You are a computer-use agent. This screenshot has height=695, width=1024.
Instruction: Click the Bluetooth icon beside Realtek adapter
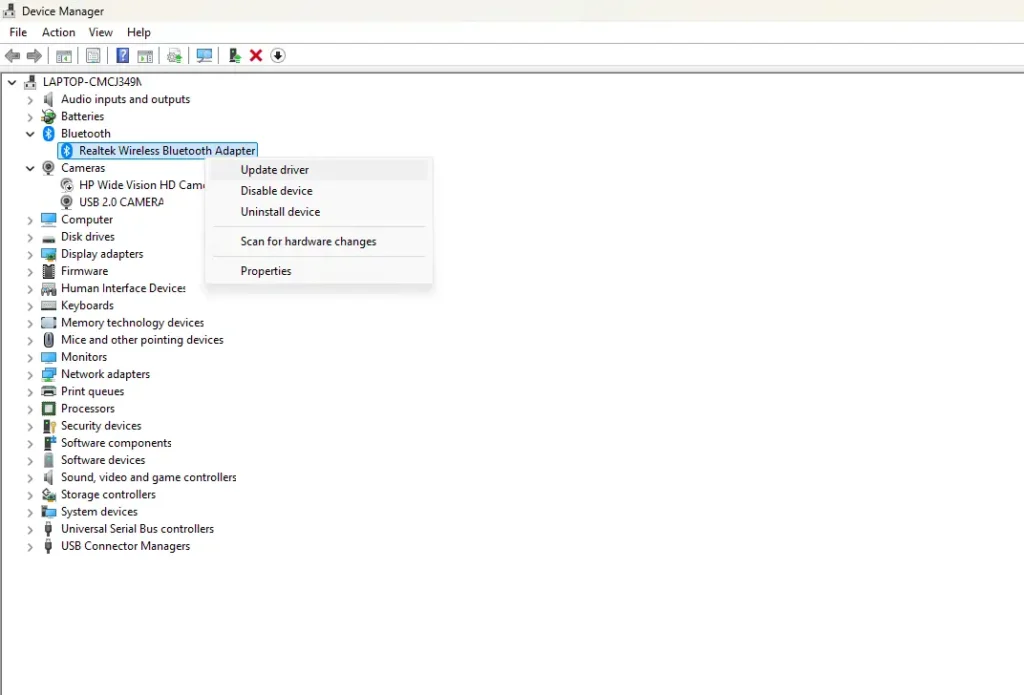click(67, 151)
